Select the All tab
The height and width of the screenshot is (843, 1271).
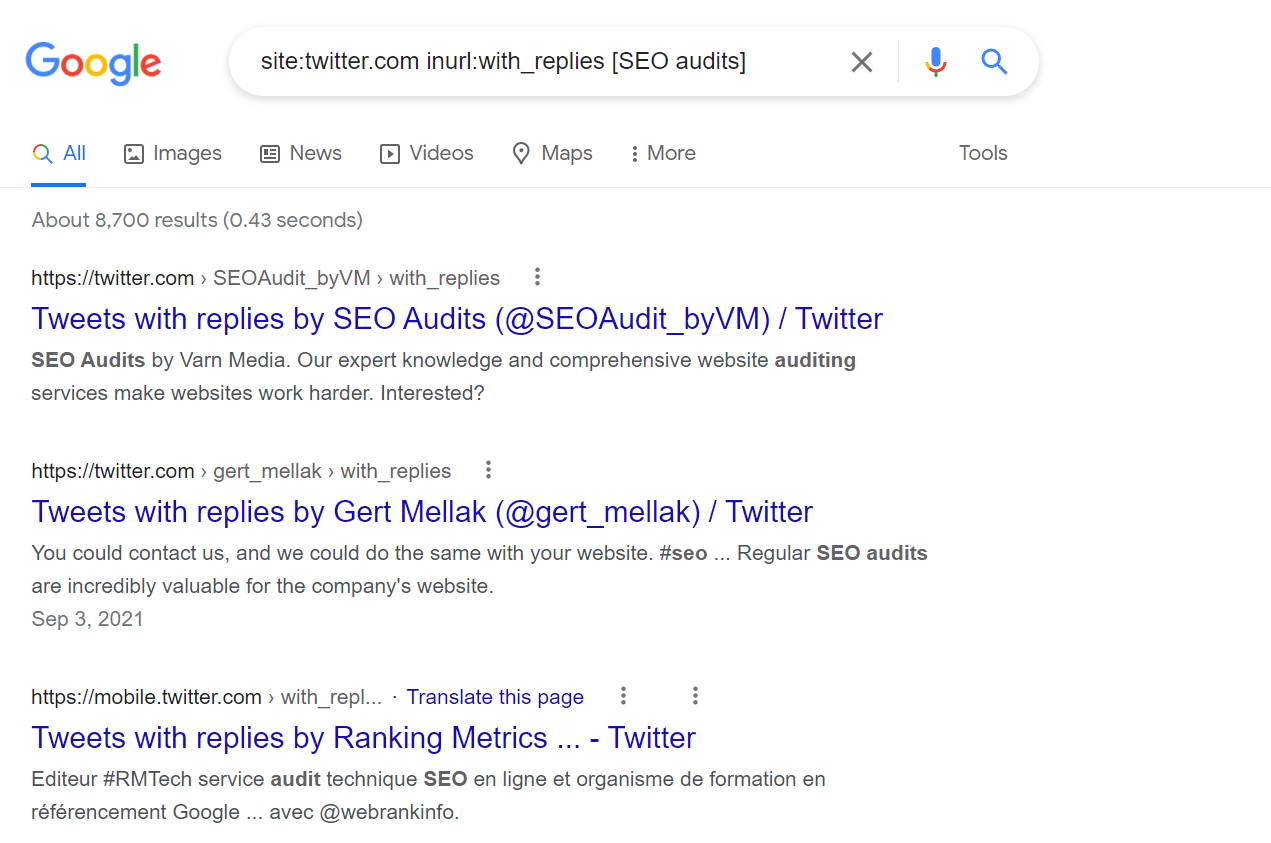(x=59, y=154)
